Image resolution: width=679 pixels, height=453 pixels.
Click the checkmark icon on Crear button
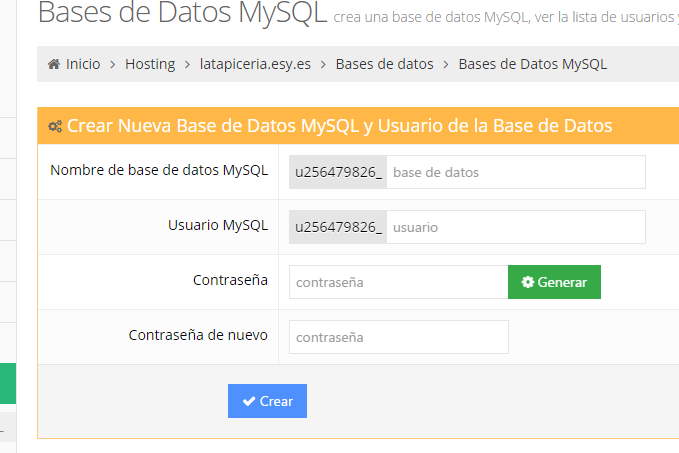tap(249, 401)
